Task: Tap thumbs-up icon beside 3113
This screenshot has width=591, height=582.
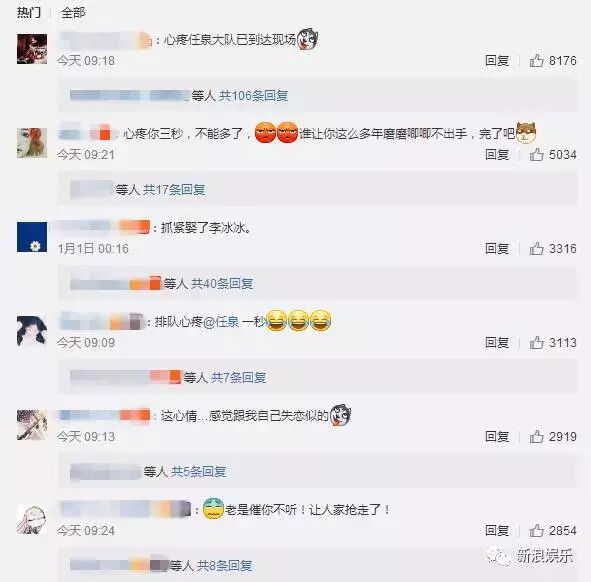Action: tap(536, 342)
